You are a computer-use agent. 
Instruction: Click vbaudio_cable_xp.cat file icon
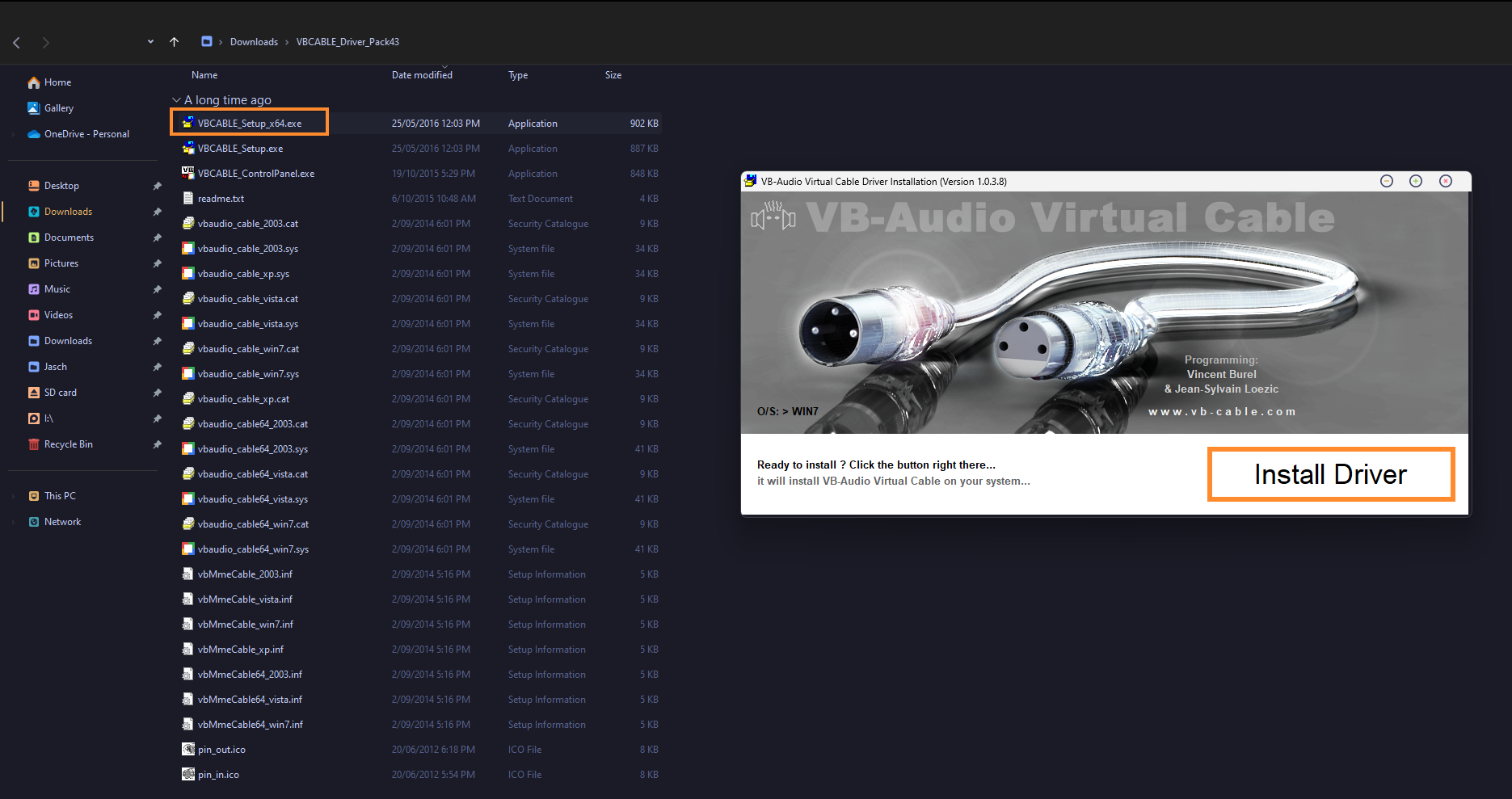[187, 398]
